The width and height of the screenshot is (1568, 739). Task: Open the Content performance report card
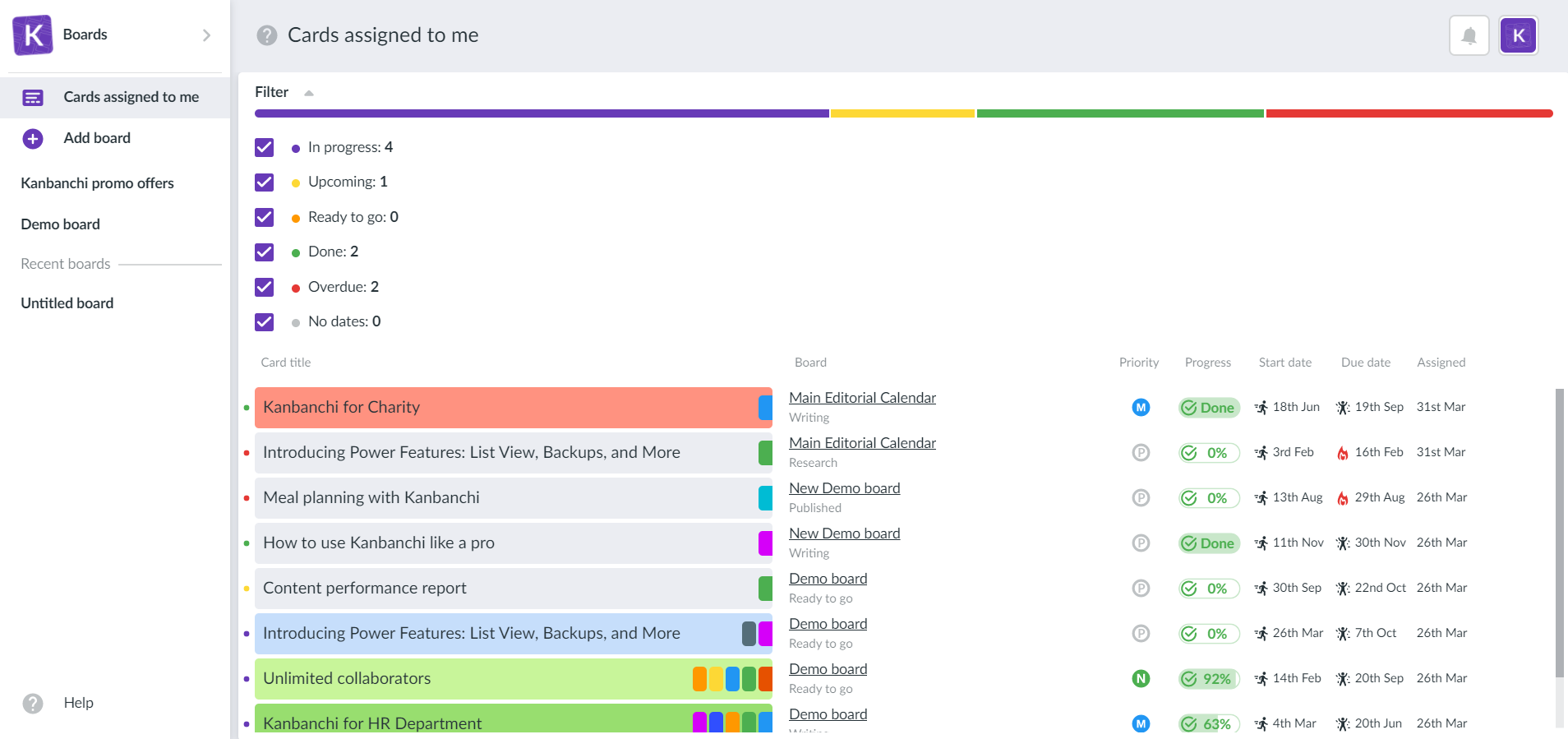pos(514,589)
